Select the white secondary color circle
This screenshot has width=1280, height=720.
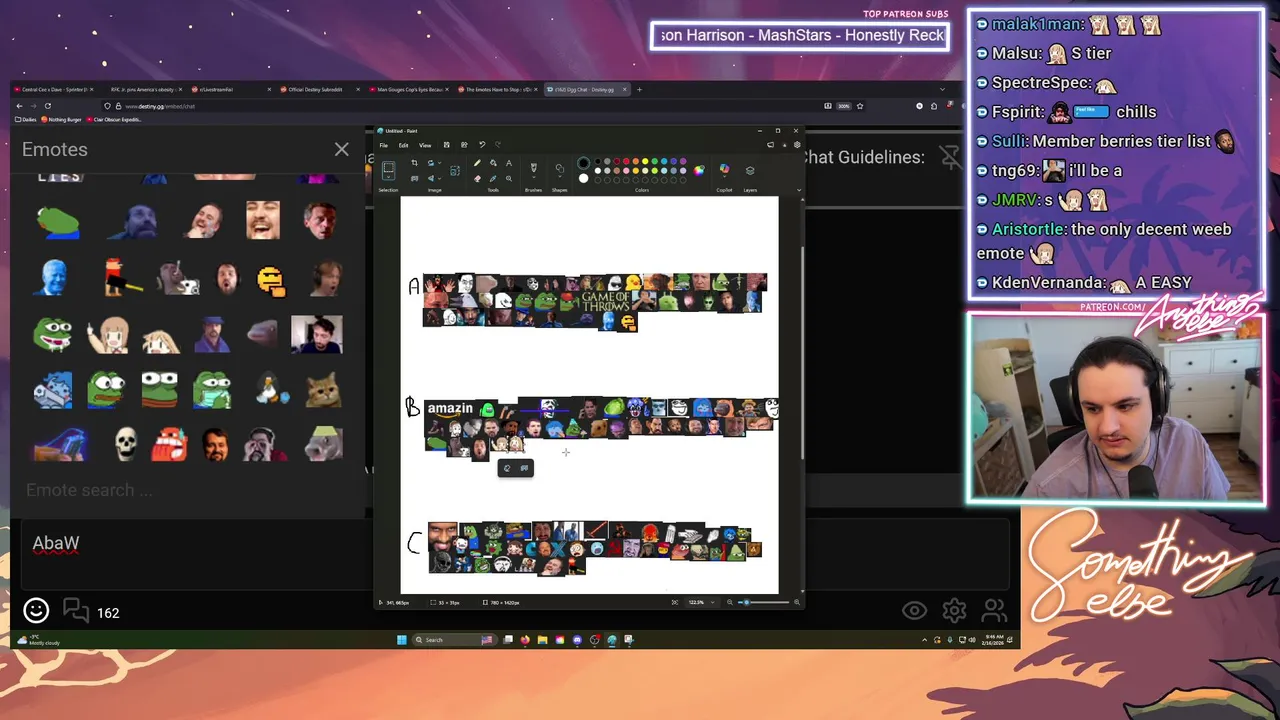click(583, 178)
